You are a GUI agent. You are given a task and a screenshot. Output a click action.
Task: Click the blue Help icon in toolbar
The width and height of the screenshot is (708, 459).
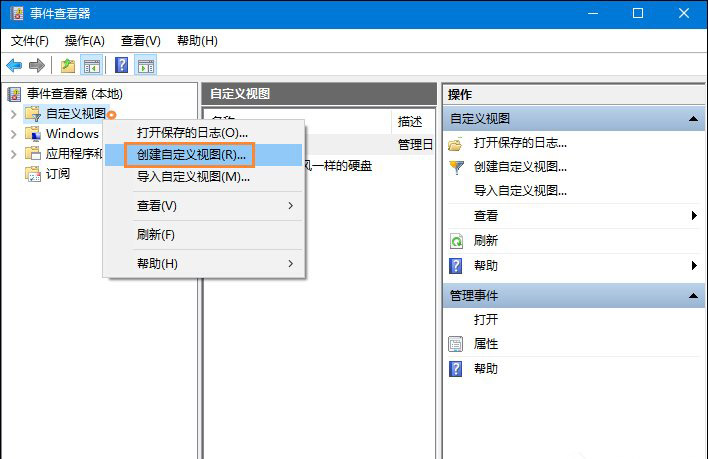[x=121, y=66]
